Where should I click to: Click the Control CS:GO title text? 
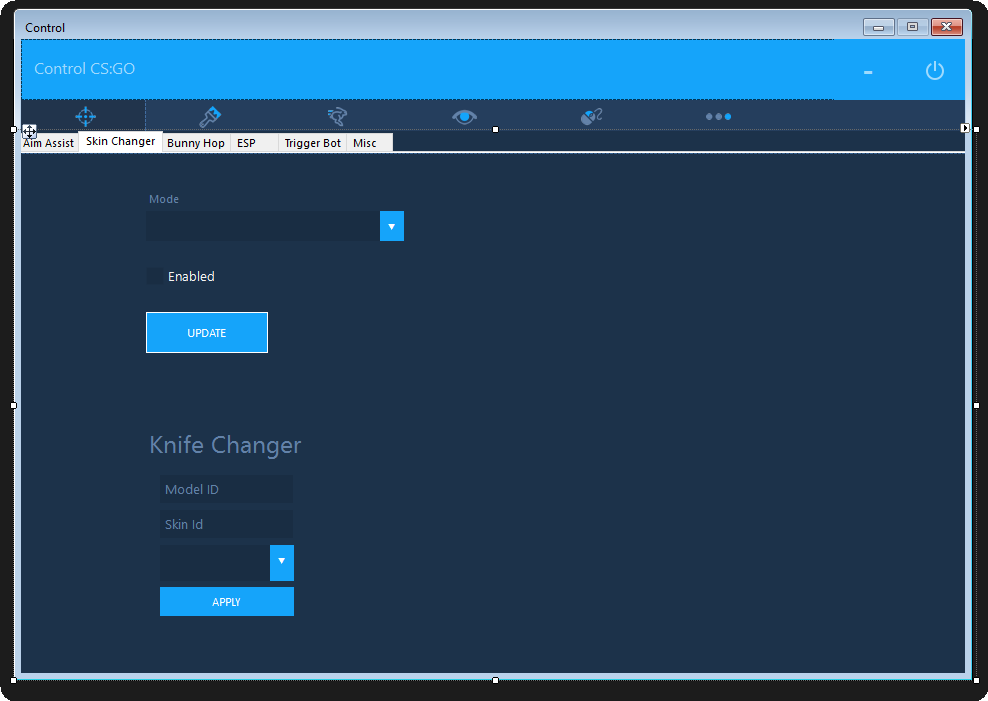click(84, 69)
